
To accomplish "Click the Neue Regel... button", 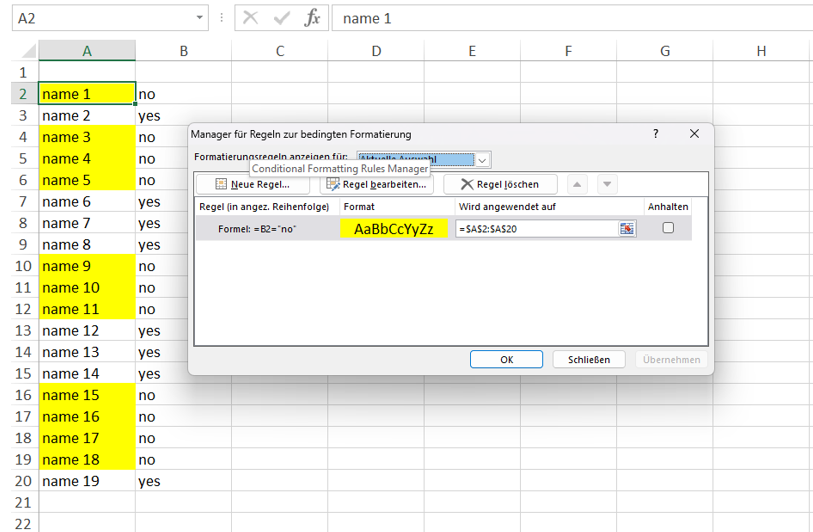I will pyautogui.click(x=253, y=185).
